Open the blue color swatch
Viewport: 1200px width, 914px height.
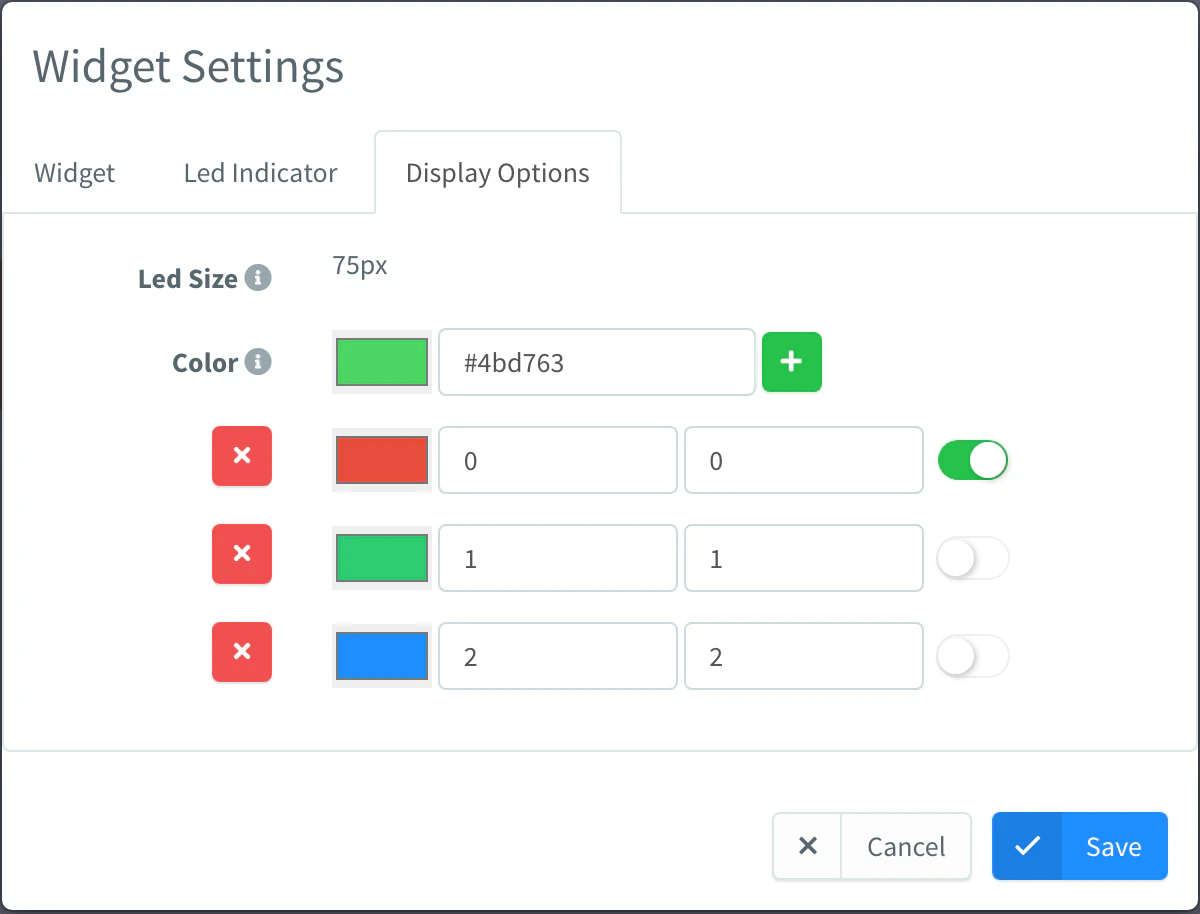(382, 657)
